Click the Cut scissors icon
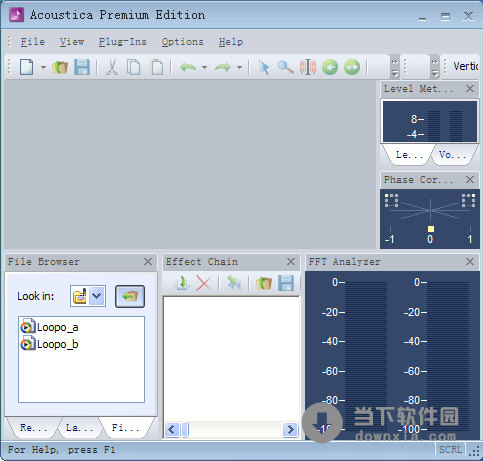This screenshot has width=483, height=461. pyautogui.click(x=112, y=67)
